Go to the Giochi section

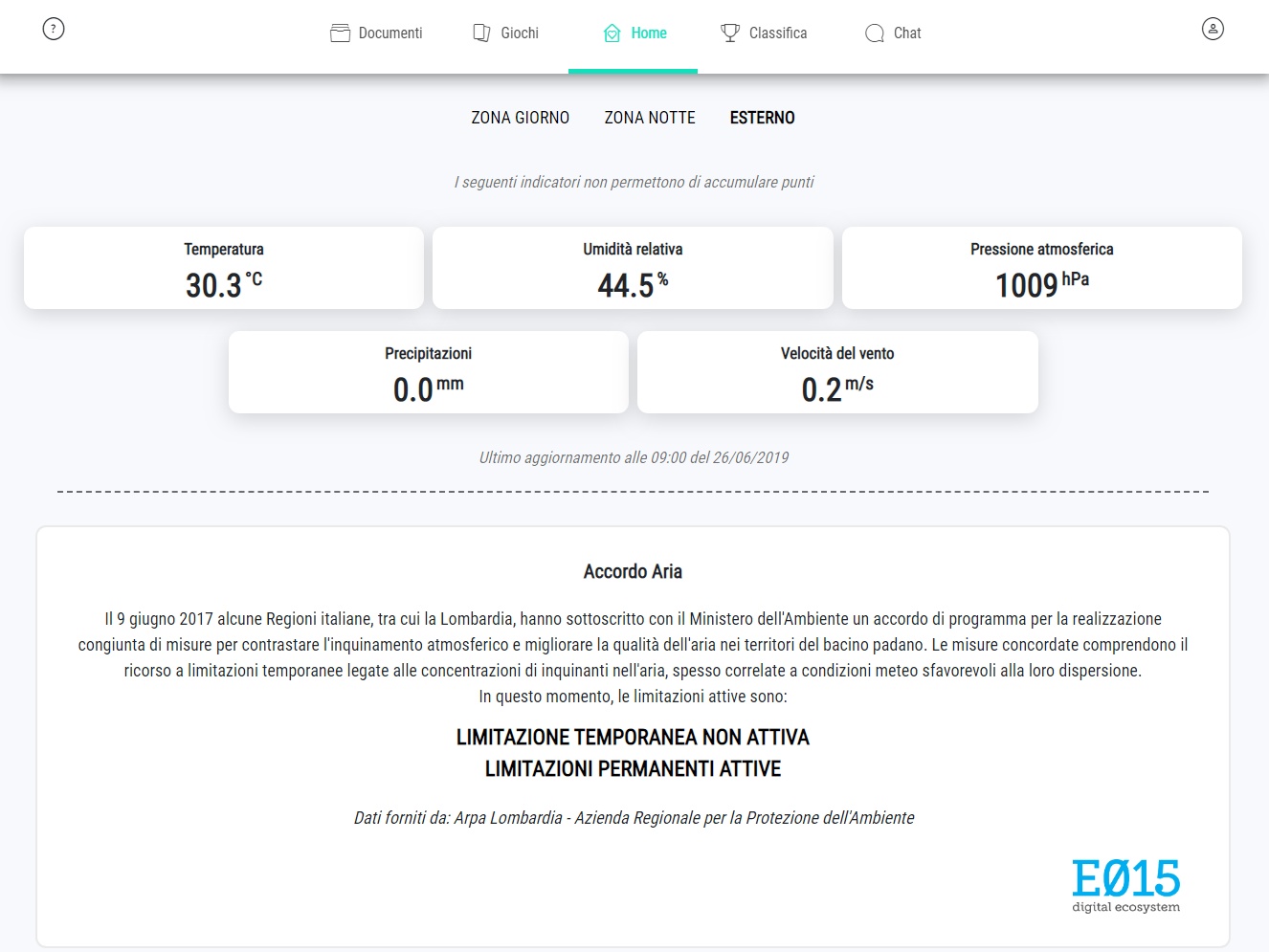pos(520,33)
